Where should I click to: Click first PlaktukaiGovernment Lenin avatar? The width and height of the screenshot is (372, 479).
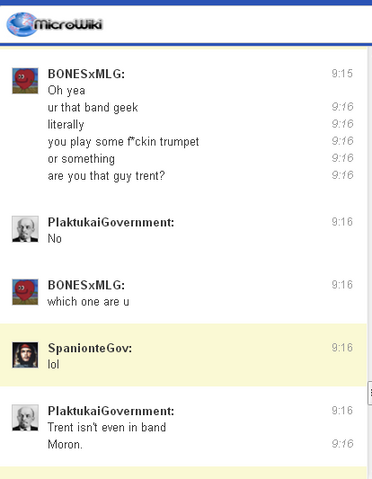(x=25, y=229)
